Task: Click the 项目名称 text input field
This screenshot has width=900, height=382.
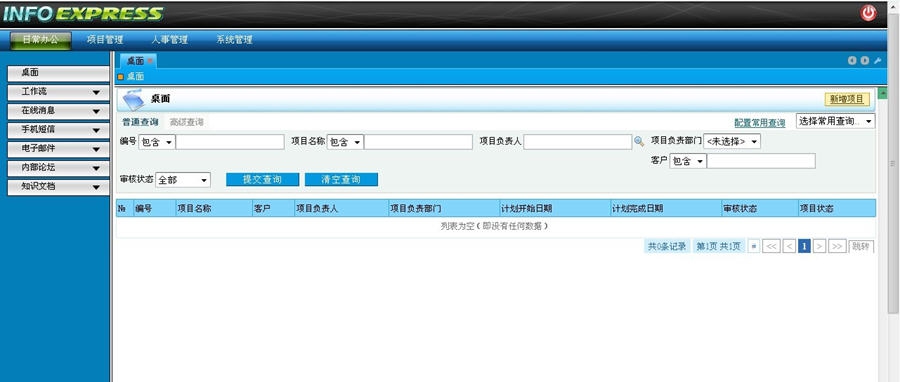Action: click(418, 142)
